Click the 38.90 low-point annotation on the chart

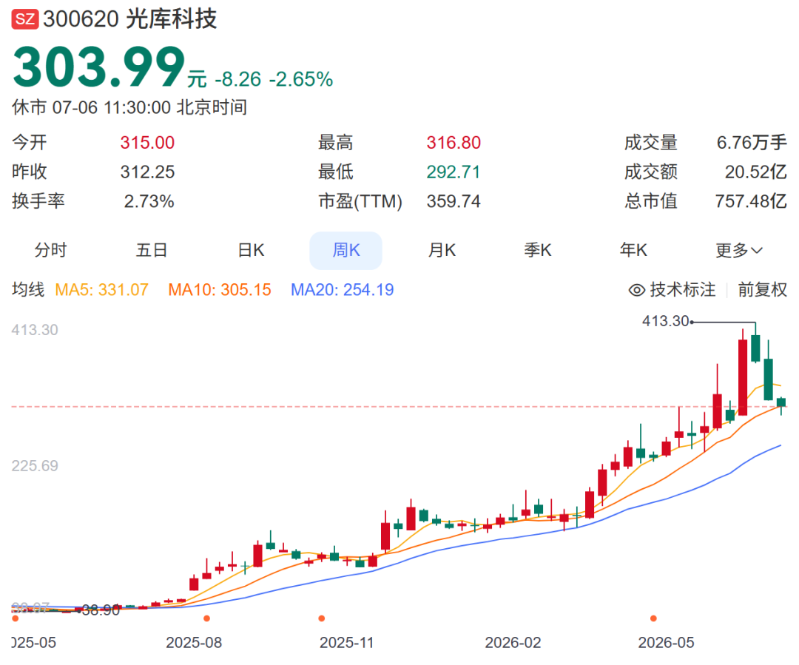pos(101,610)
